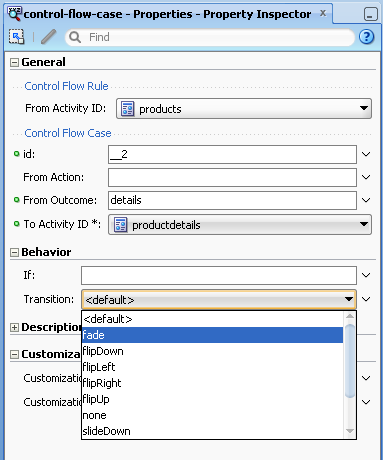Click the magnifier icon in Find box
Viewport: 383px width, 460px height.
click(x=75, y=37)
